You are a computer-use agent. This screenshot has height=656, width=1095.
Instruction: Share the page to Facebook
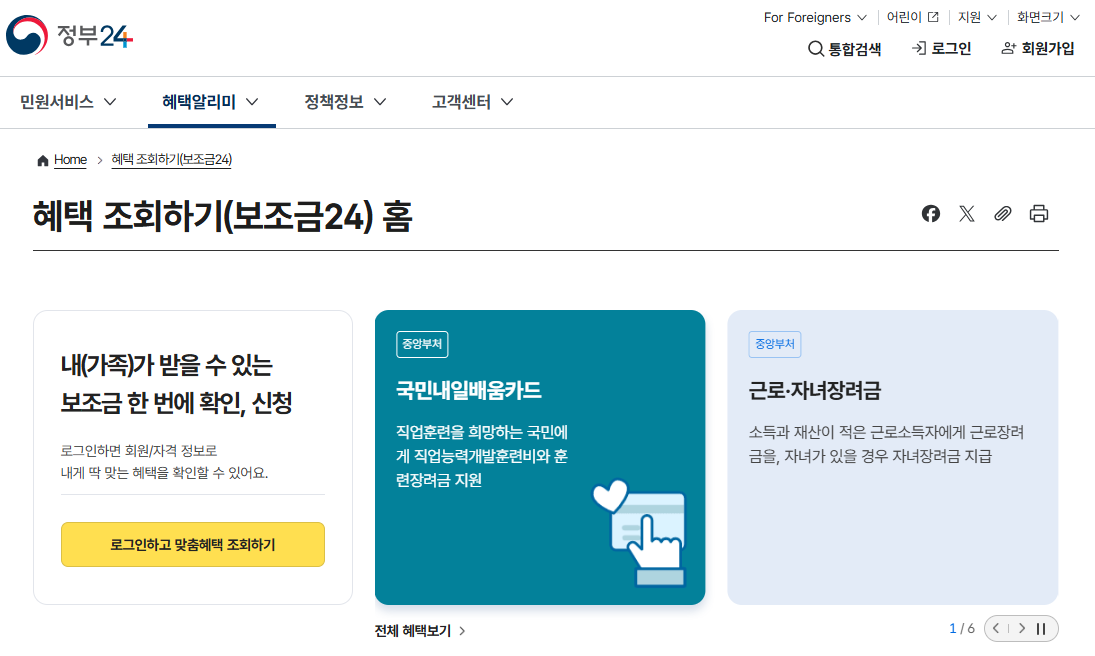pyautogui.click(x=930, y=213)
